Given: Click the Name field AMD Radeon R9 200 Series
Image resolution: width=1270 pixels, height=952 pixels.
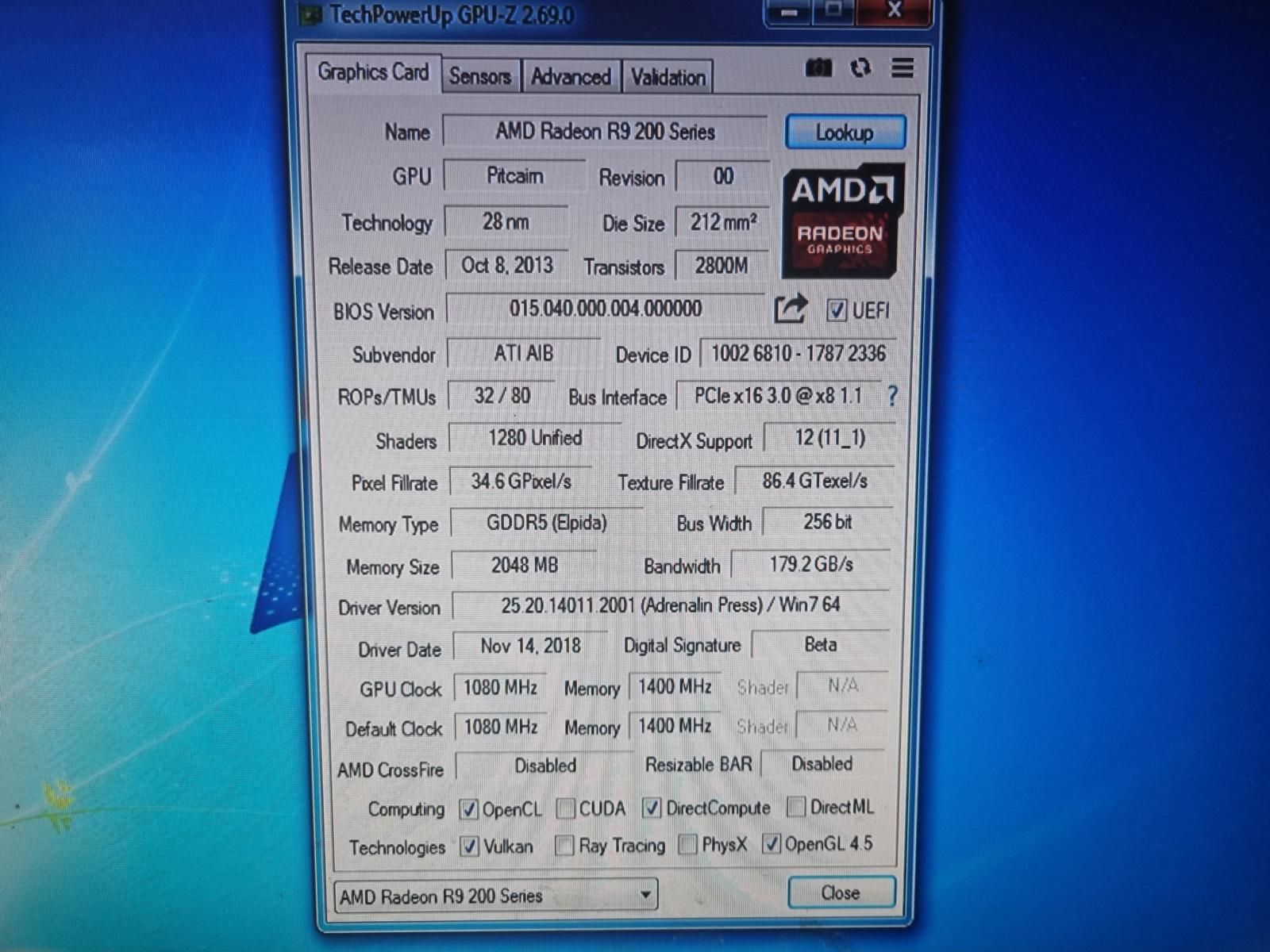Looking at the screenshot, I should [x=605, y=132].
